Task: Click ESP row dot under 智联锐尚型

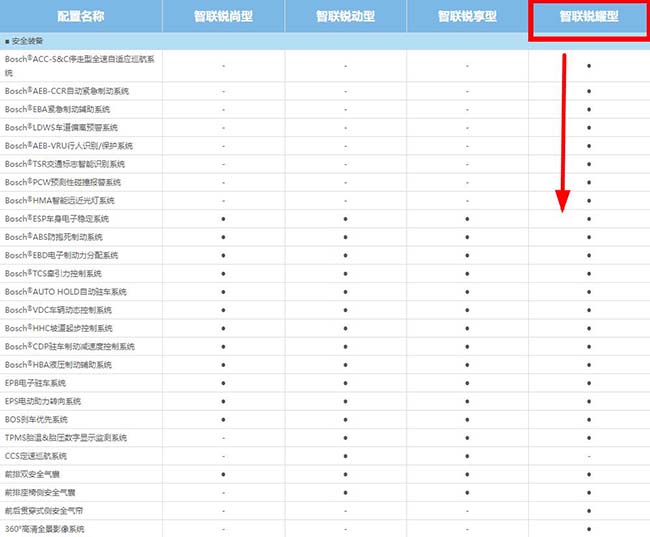Action: click(x=223, y=219)
